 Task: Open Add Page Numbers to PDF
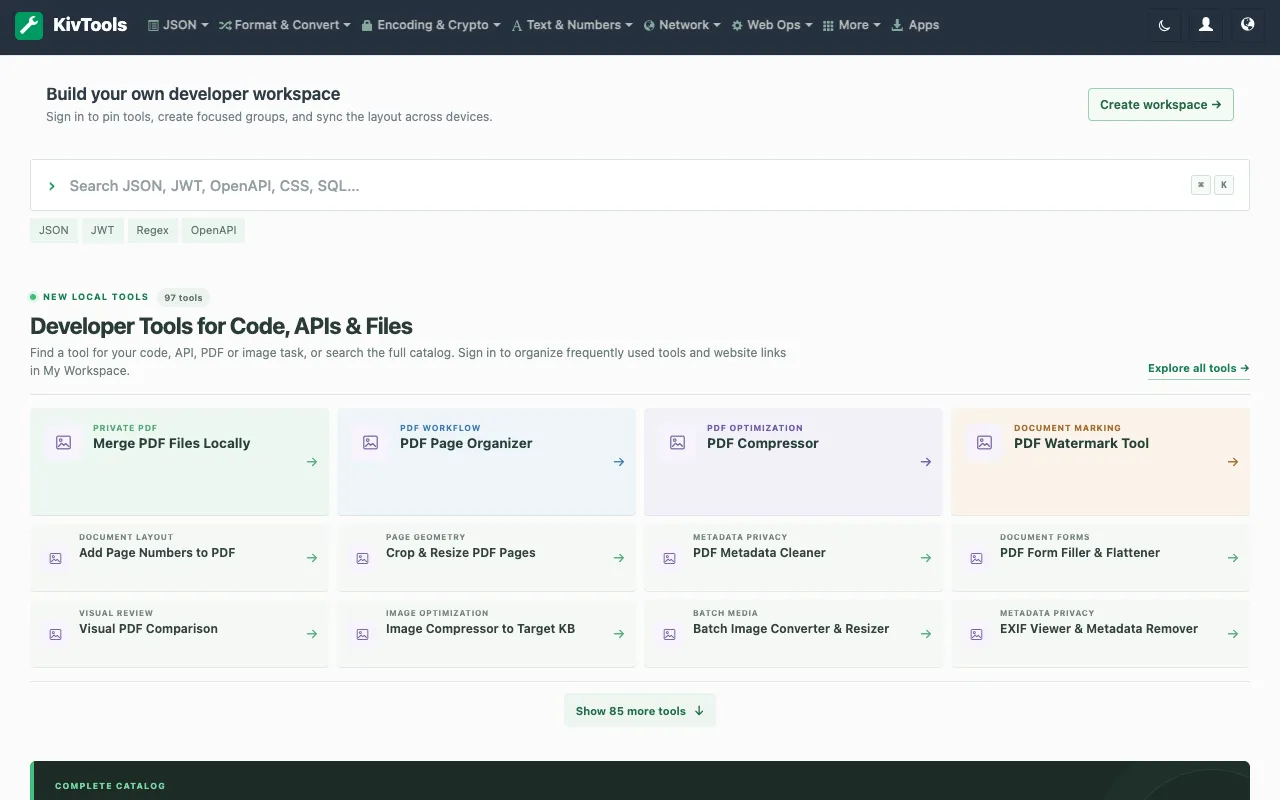(179, 557)
